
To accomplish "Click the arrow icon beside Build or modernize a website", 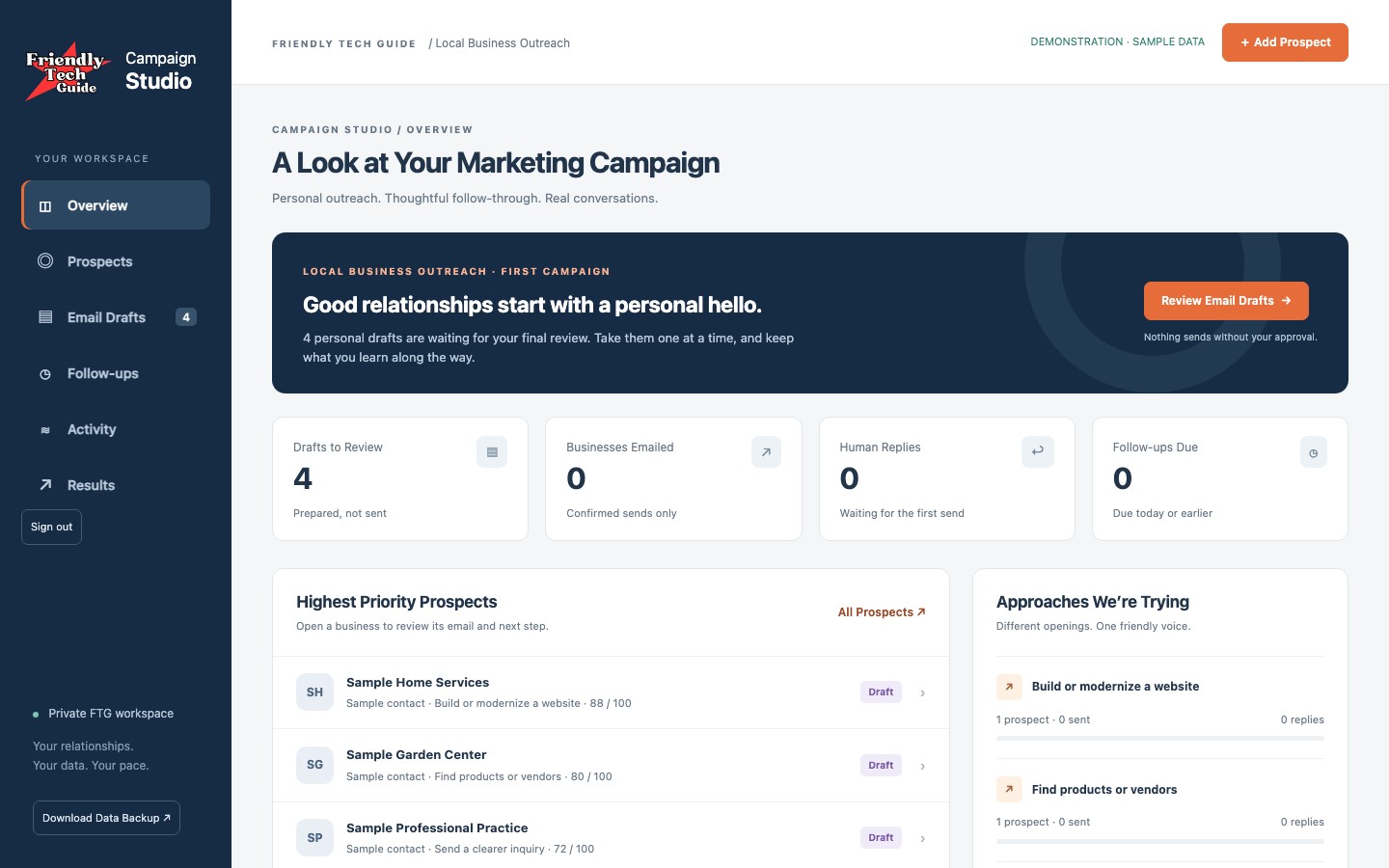I will pos(1009,687).
